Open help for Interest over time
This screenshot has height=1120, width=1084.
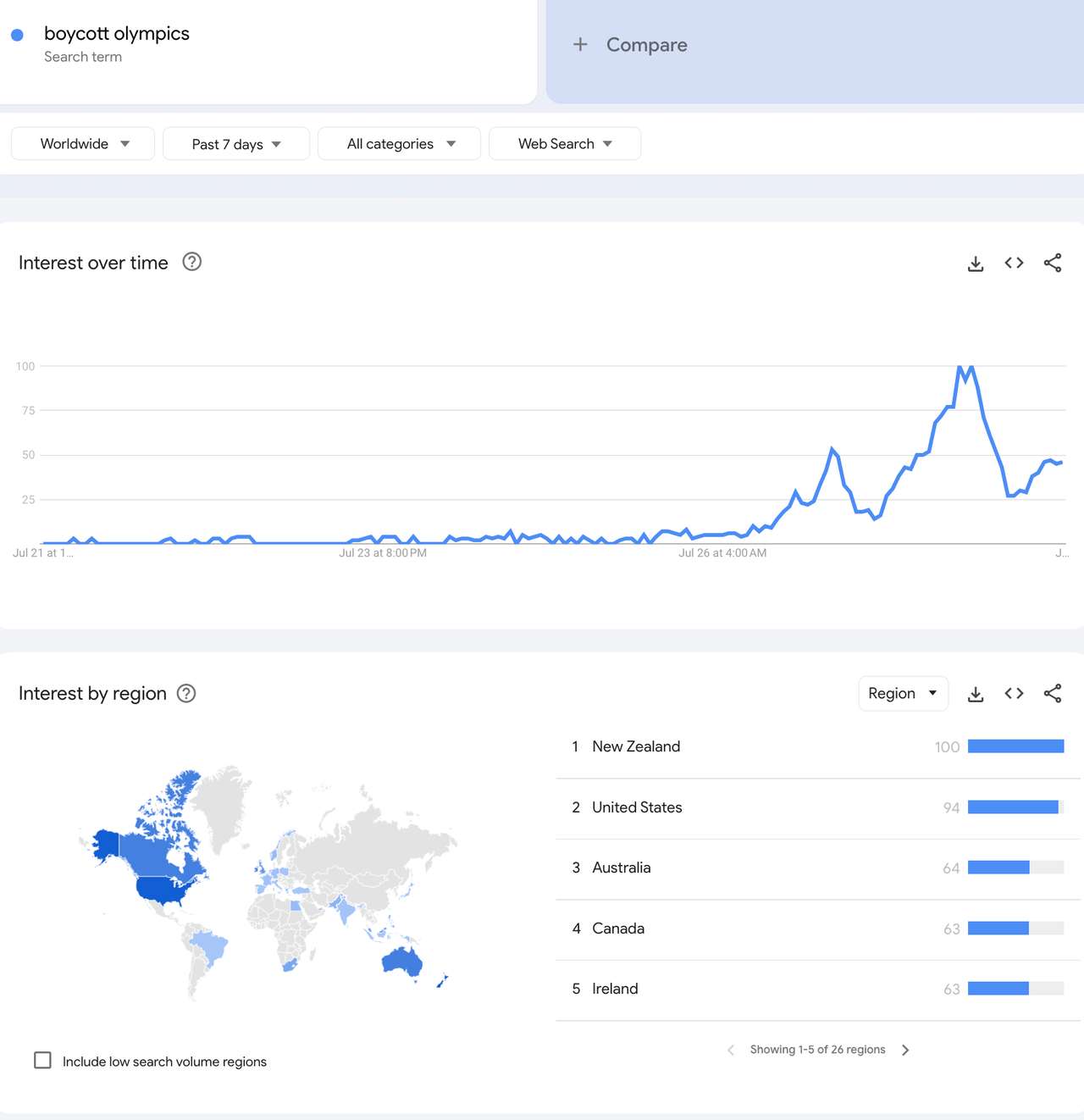pyautogui.click(x=192, y=262)
